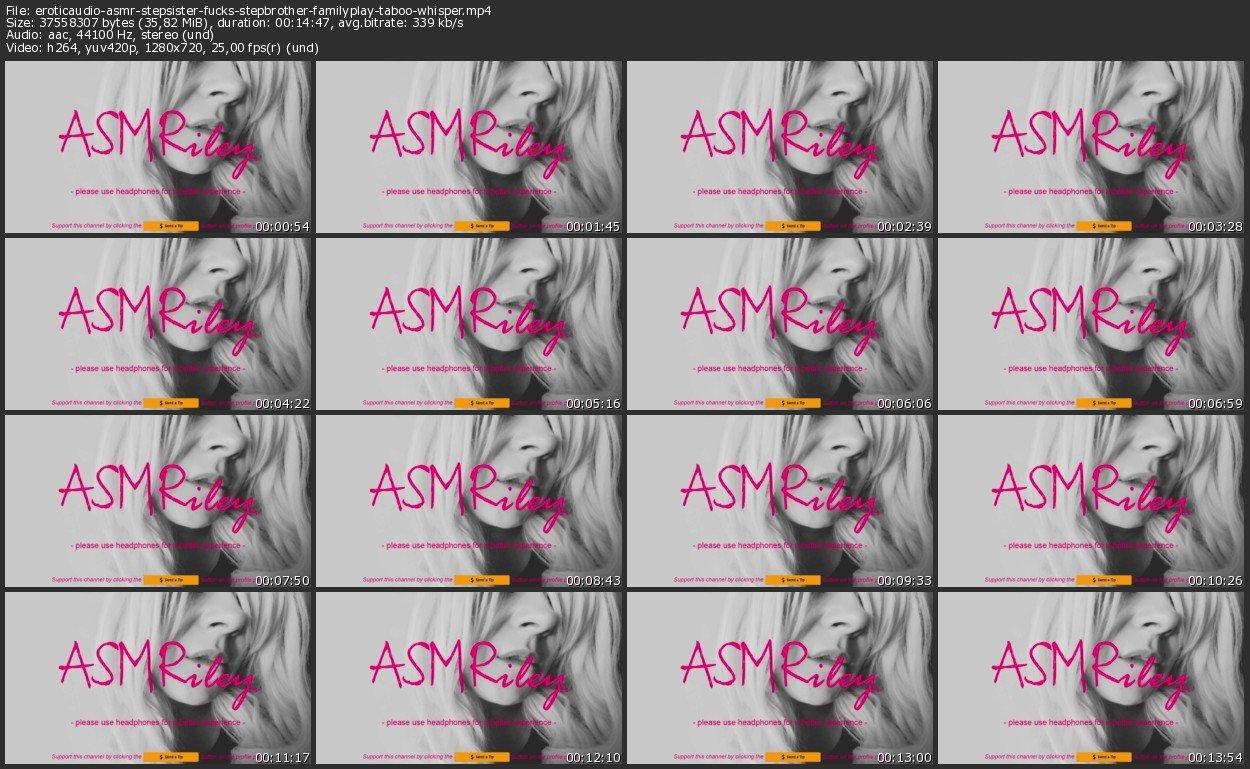The height and width of the screenshot is (769, 1250).
Task: Open the thumbnail stamped 00:00:54
Action: pyautogui.click(x=158, y=147)
